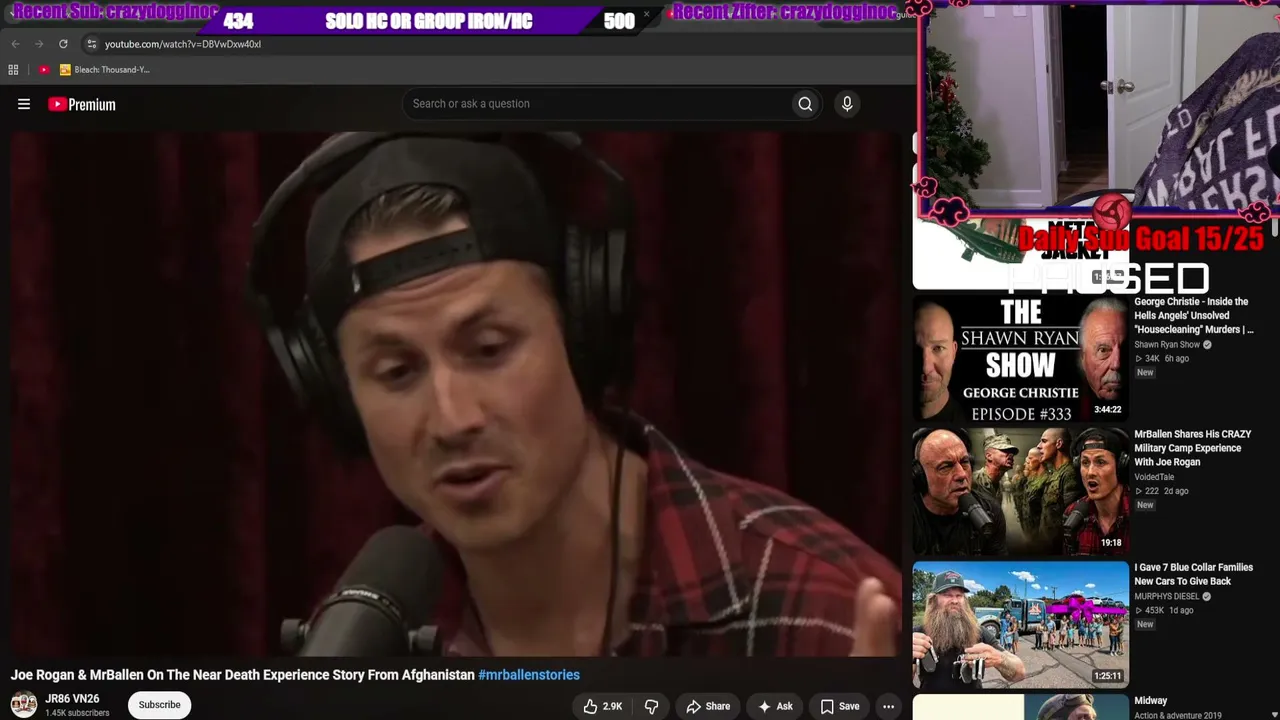Click the video title text

click(243, 675)
